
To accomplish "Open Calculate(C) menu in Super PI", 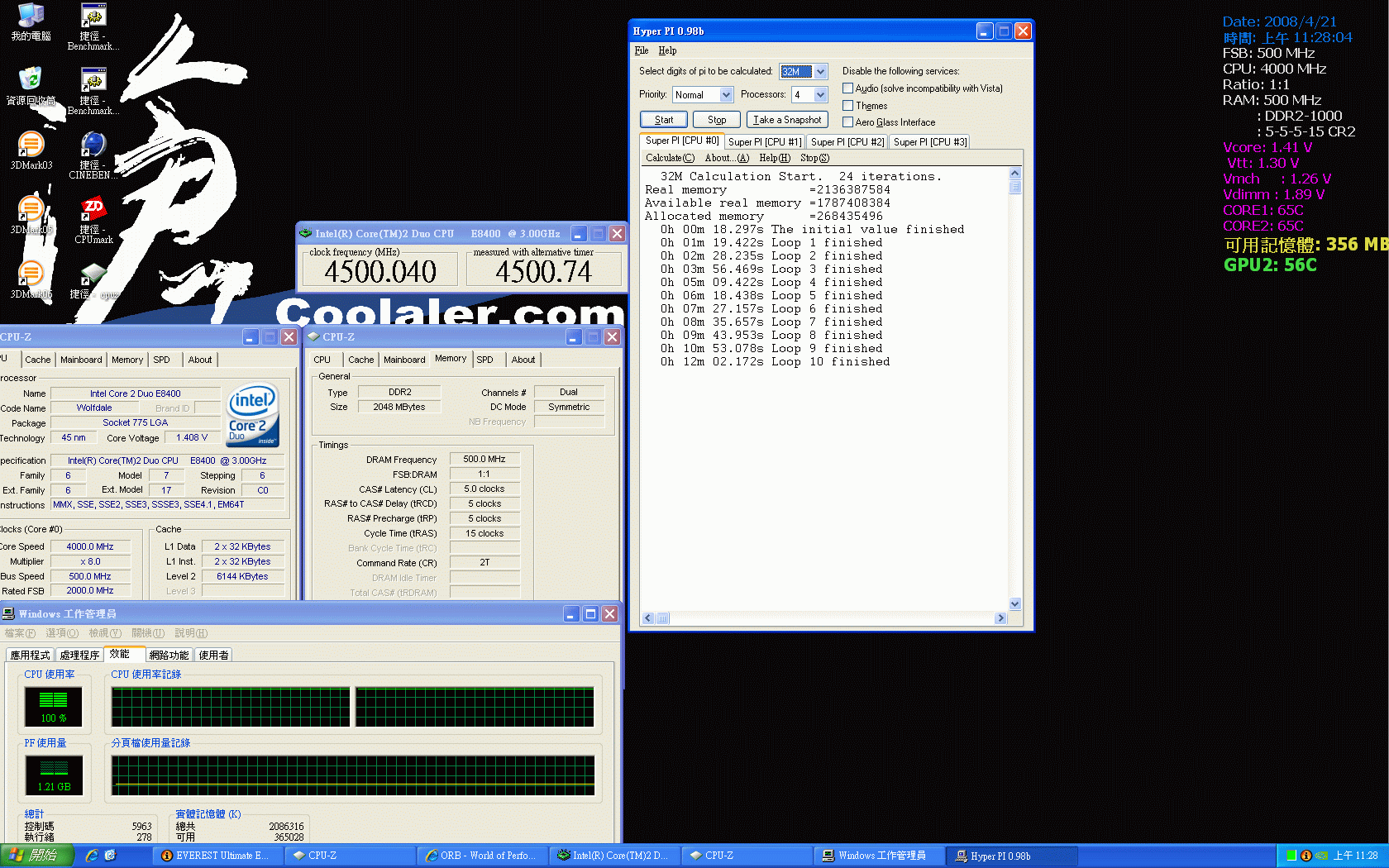I will point(670,158).
